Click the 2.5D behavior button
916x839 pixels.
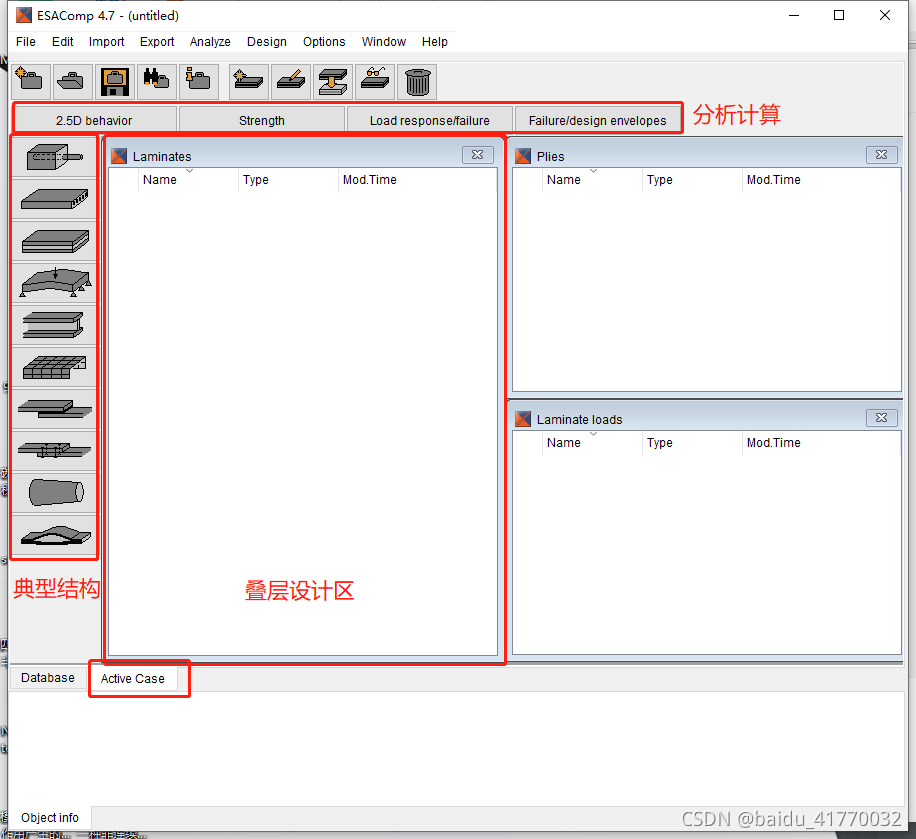[95, 120]
